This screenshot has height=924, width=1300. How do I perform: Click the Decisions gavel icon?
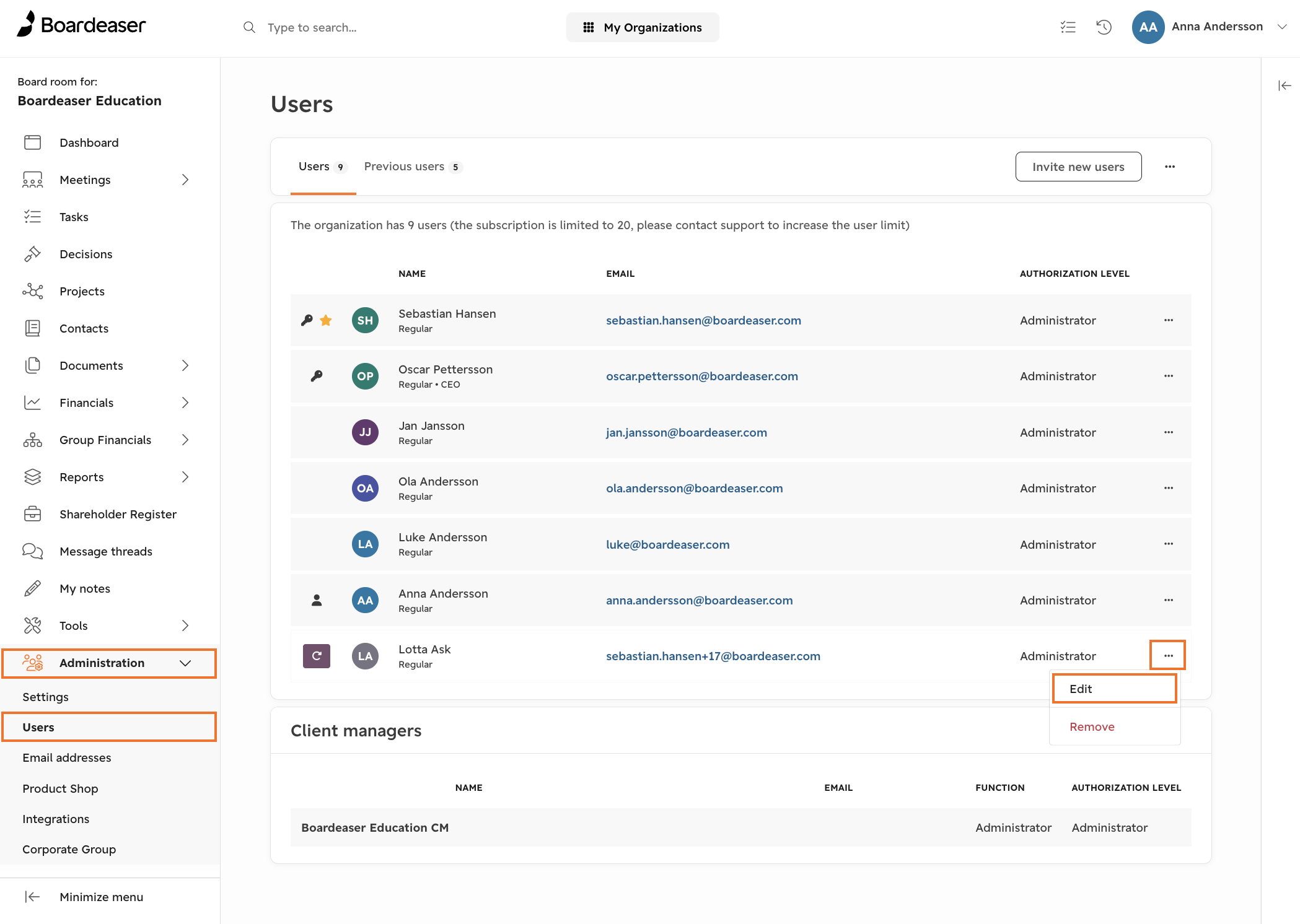[x=32, y=254]
